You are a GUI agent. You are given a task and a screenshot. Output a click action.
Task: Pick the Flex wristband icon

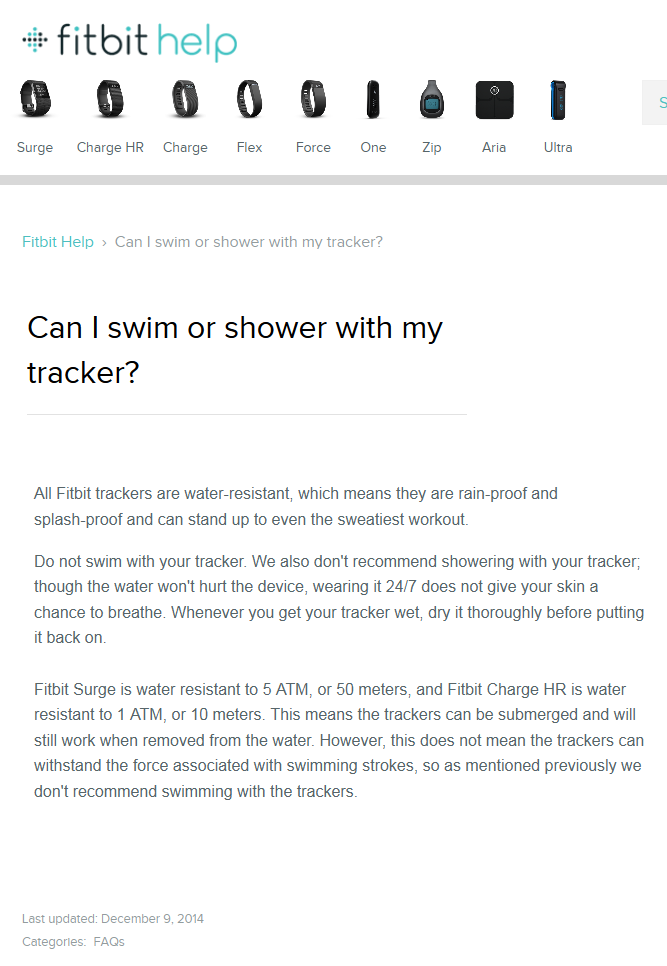pyautogui.click(x=249, y=100)
